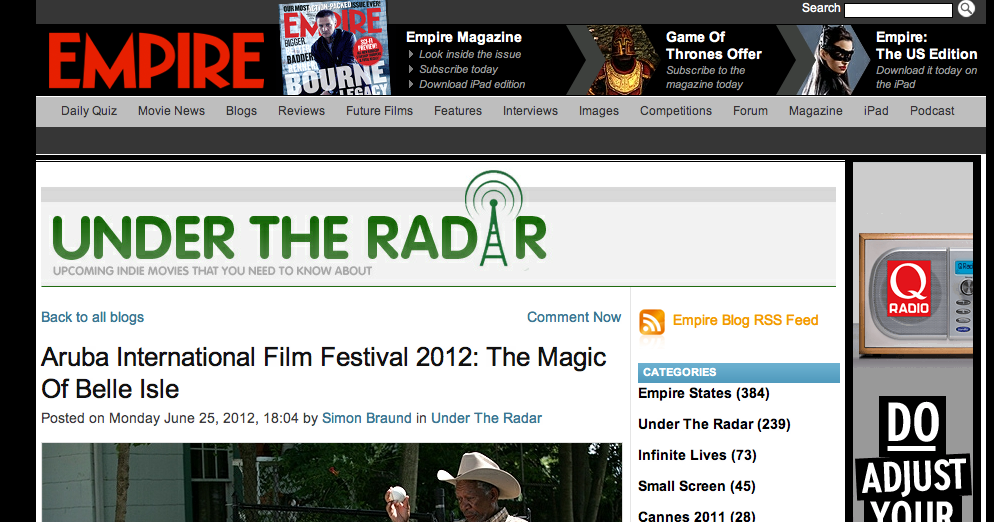
Task: Click the article photo of man in hat
Action: click(332, 483)
